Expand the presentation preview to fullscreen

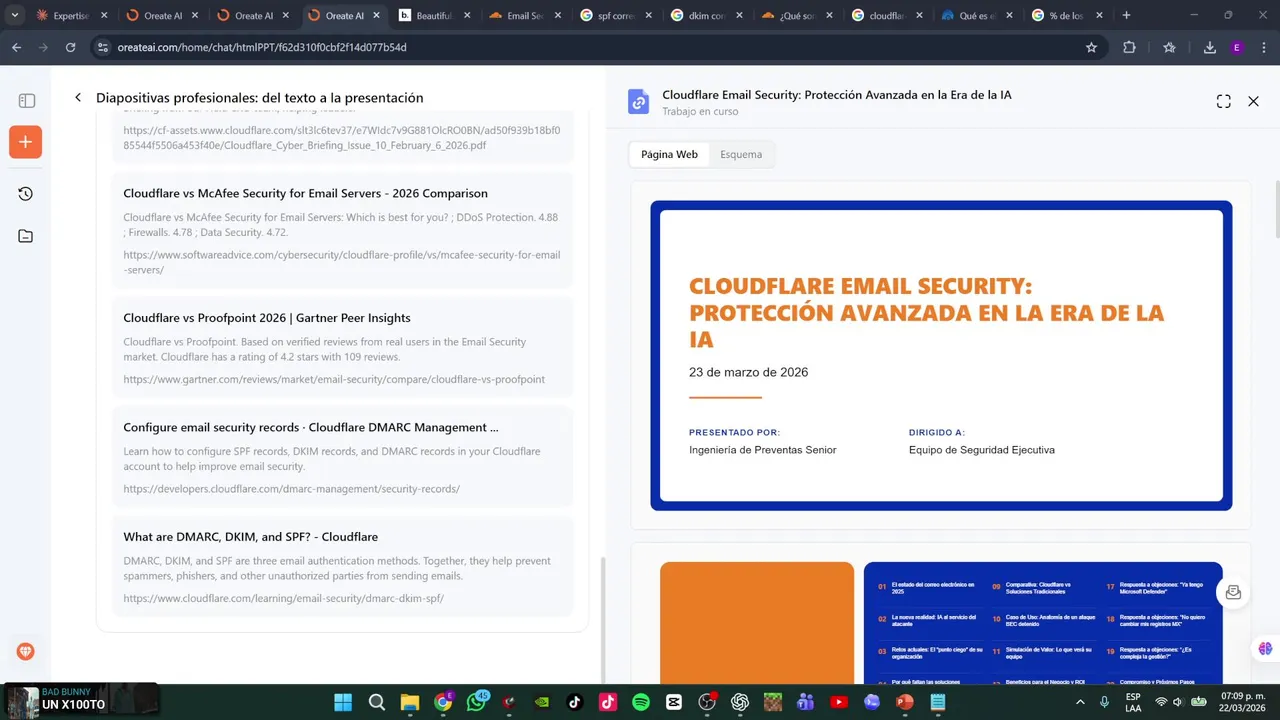[x=1223, y=102]
